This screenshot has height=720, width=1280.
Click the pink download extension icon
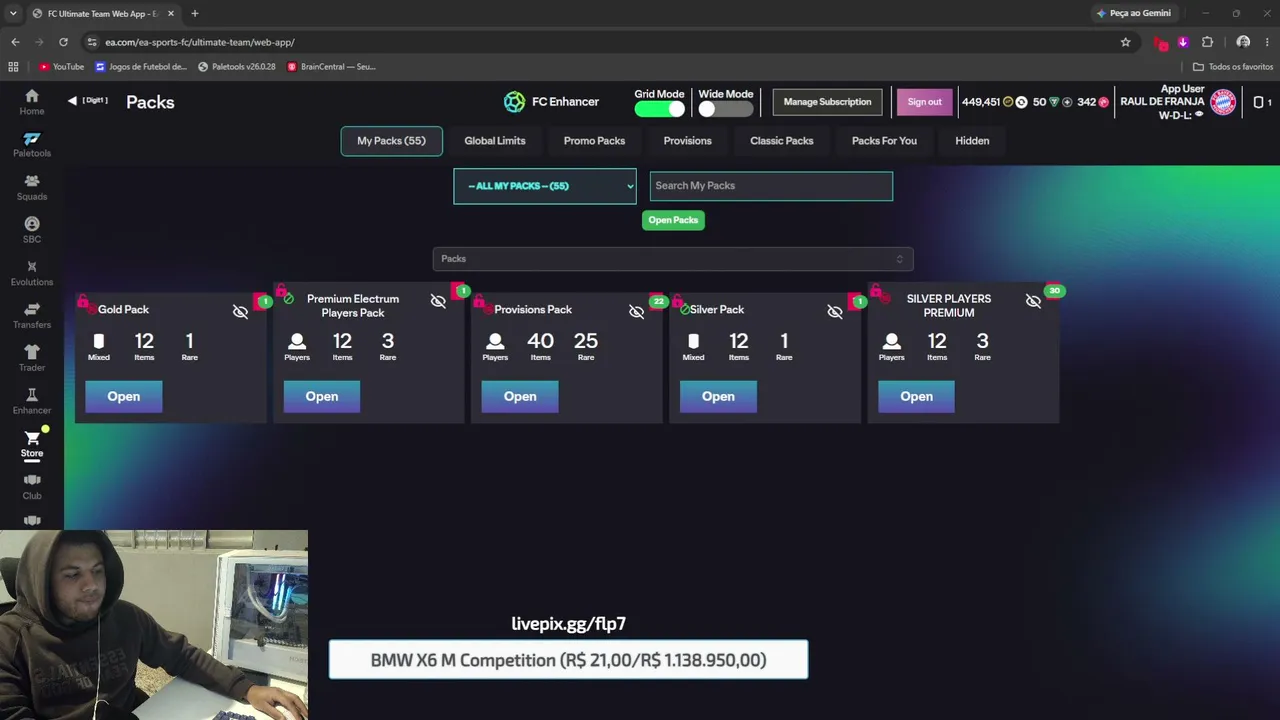pyautogui.click(x=1183, y=42)
